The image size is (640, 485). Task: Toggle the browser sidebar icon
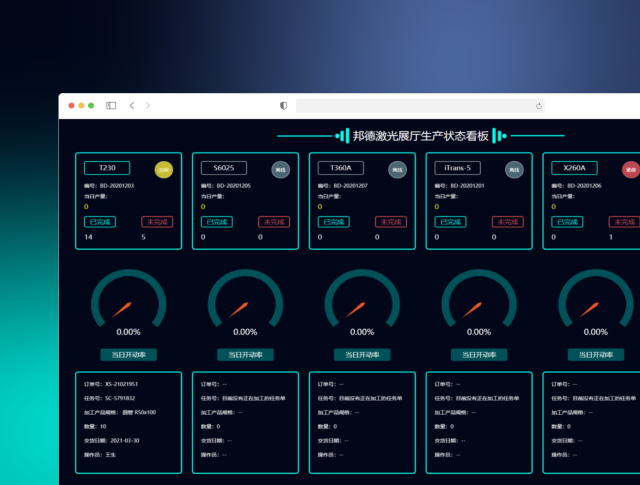tap(111, 106)
